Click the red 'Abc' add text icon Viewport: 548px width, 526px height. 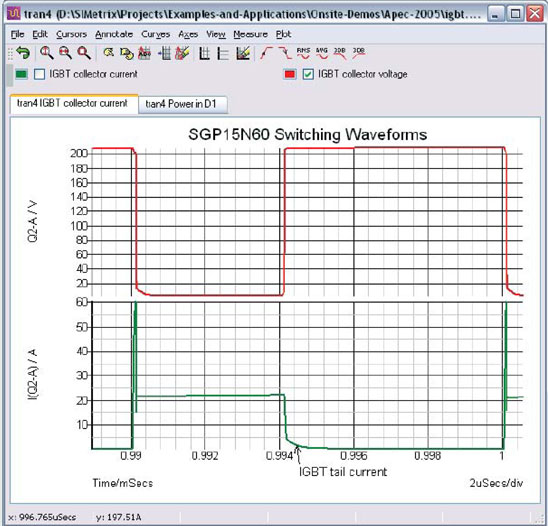click(144, 53)
